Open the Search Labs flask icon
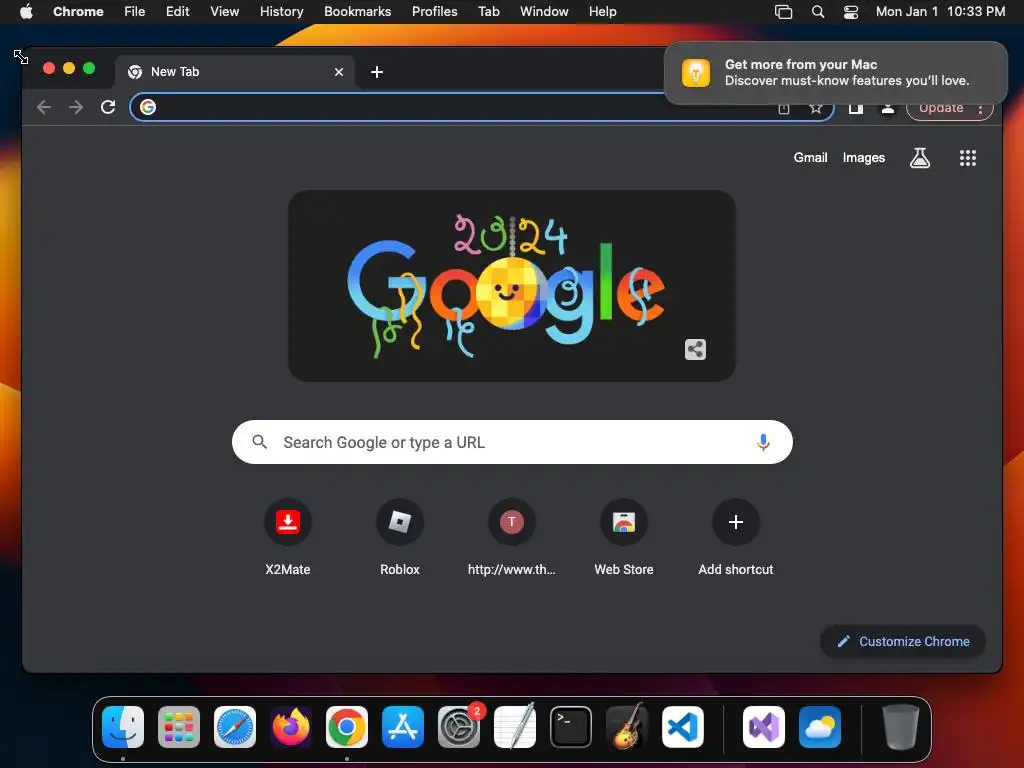The width and height of the screenshot is (1024, 768). coord(920,157)
